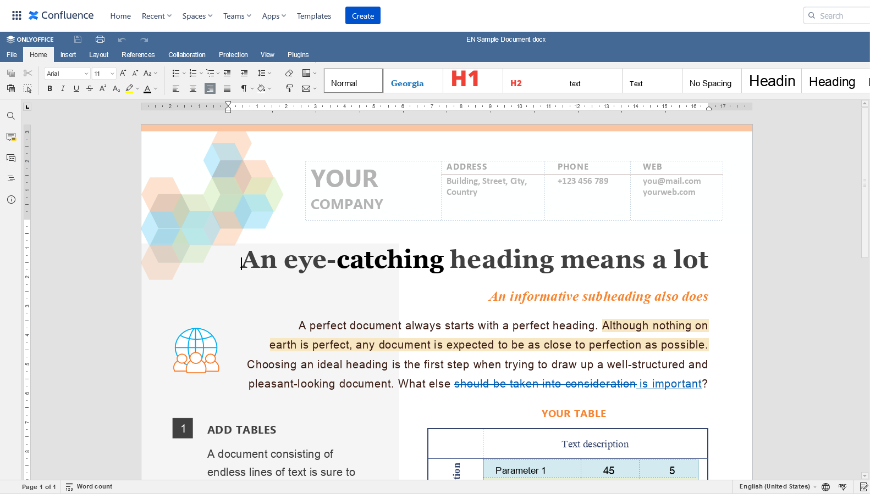Screen dimensions: 870x494
Task: Open the Comments panel in left sidebar
Action: [x=11, y=137]
